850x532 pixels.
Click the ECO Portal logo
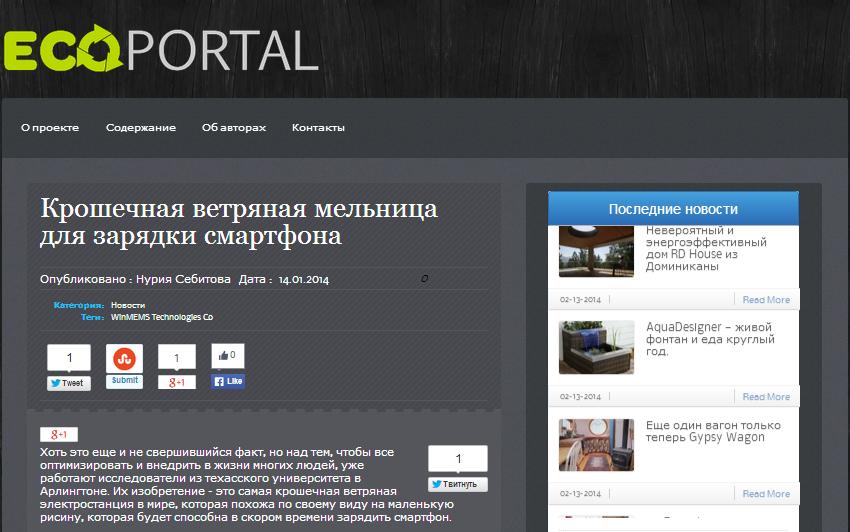(160, 48)
